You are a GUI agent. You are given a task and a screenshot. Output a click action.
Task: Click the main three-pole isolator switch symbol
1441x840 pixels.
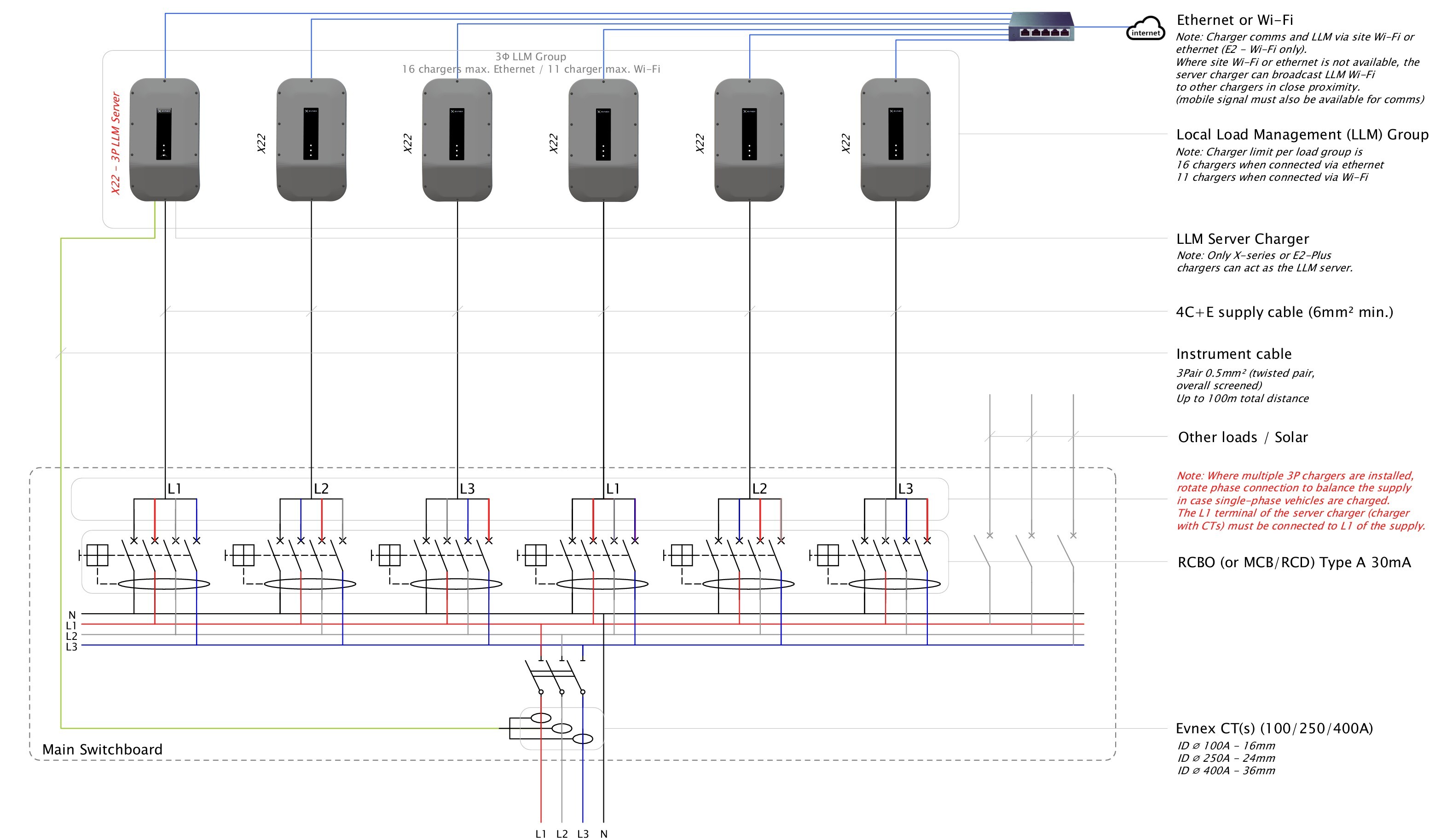click(555, 675)
